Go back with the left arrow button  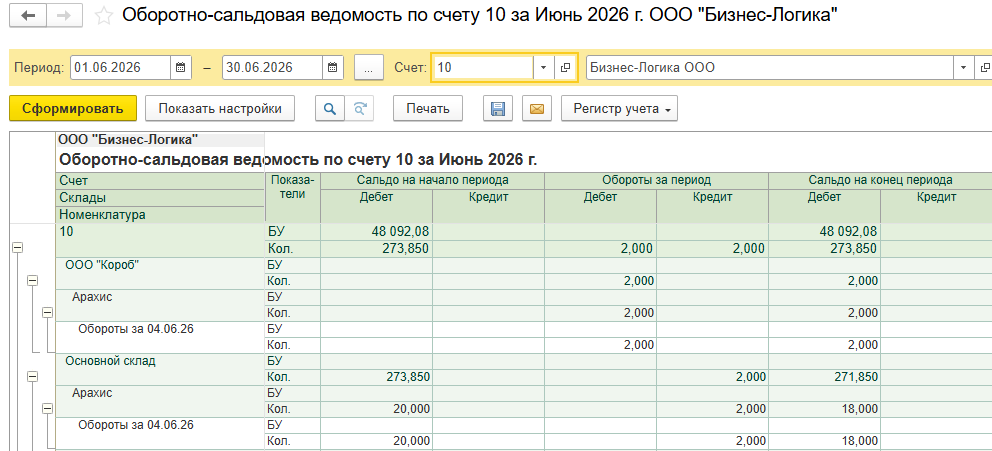(28, 16)
